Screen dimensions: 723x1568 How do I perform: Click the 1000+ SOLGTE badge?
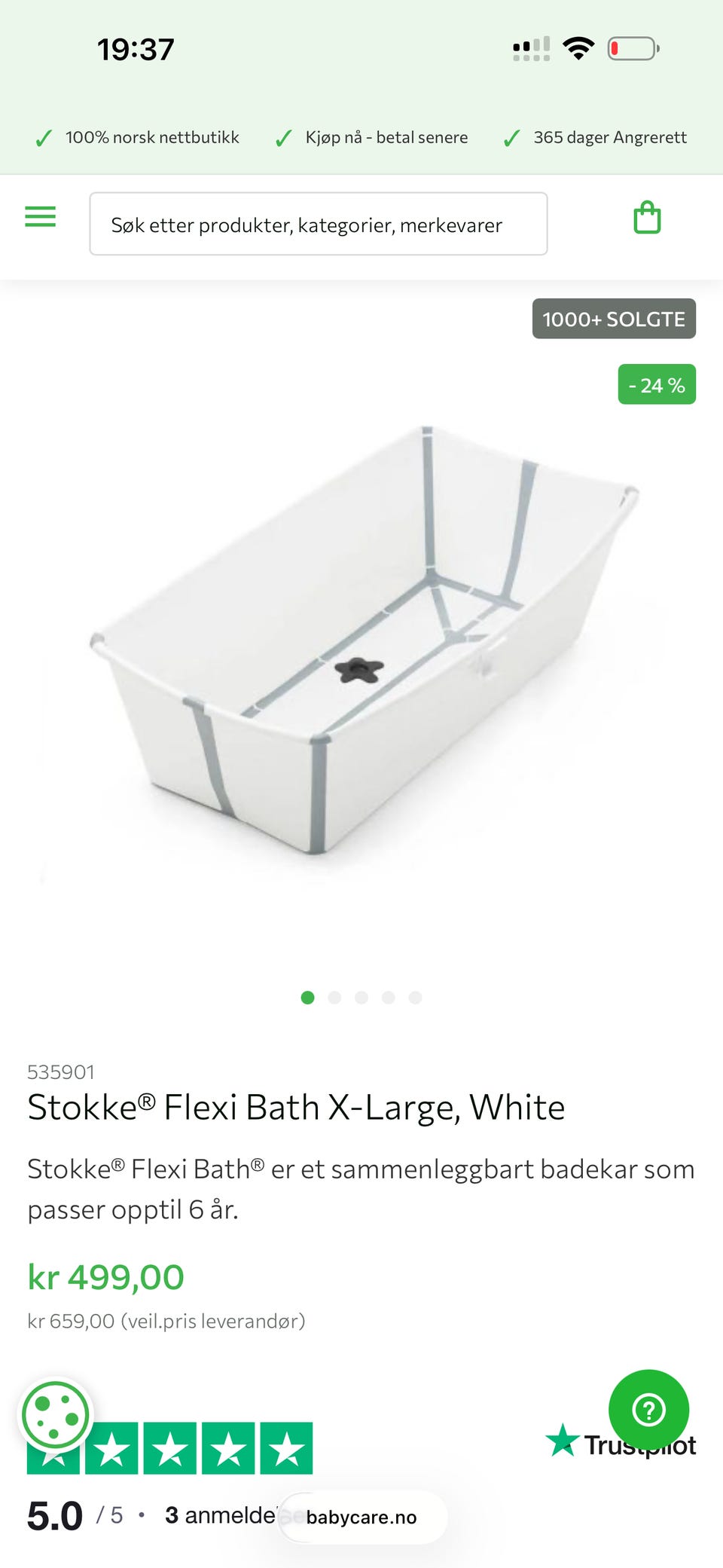(x=614, y=319)
